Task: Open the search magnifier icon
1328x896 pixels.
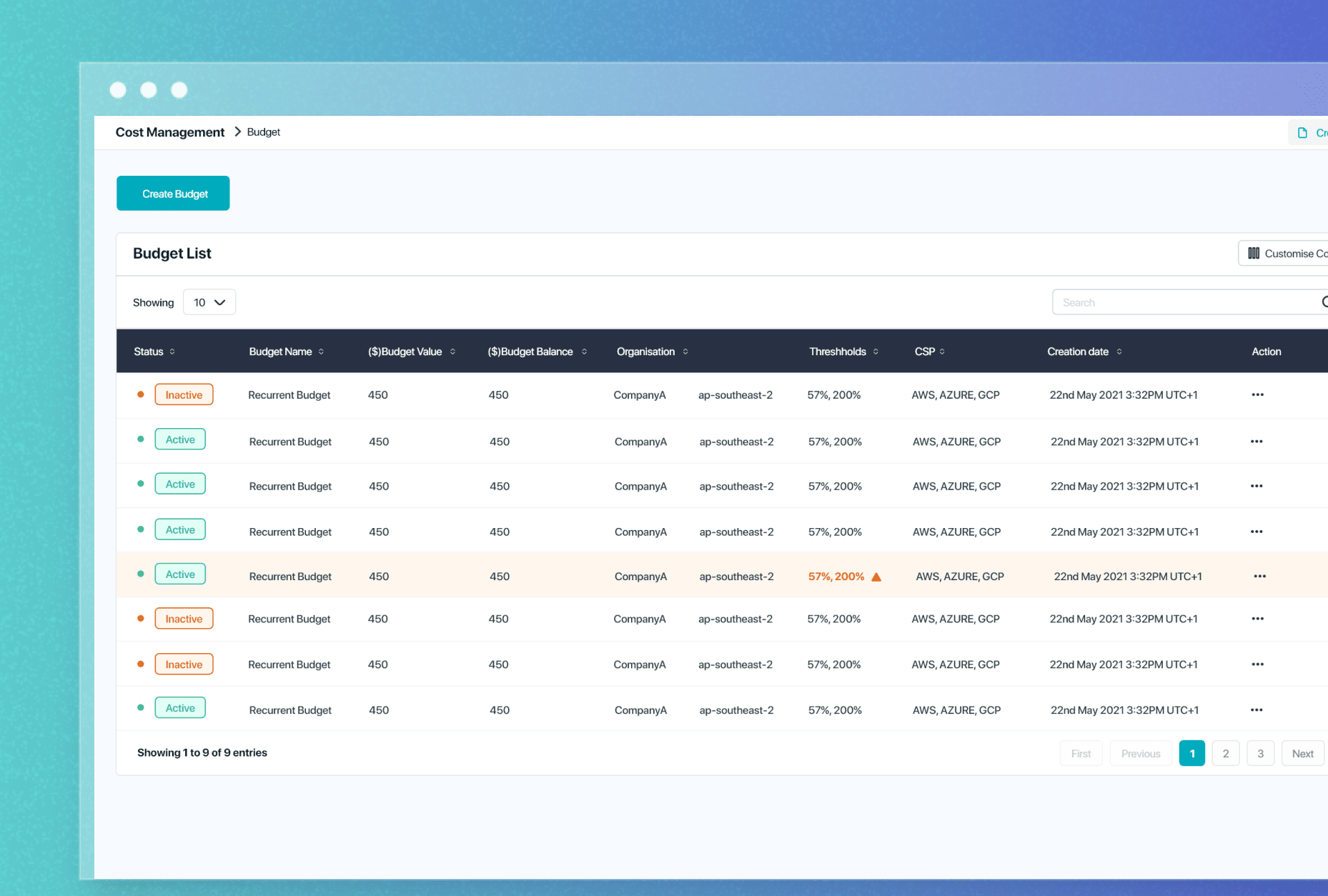Action: pos(1324,302)
